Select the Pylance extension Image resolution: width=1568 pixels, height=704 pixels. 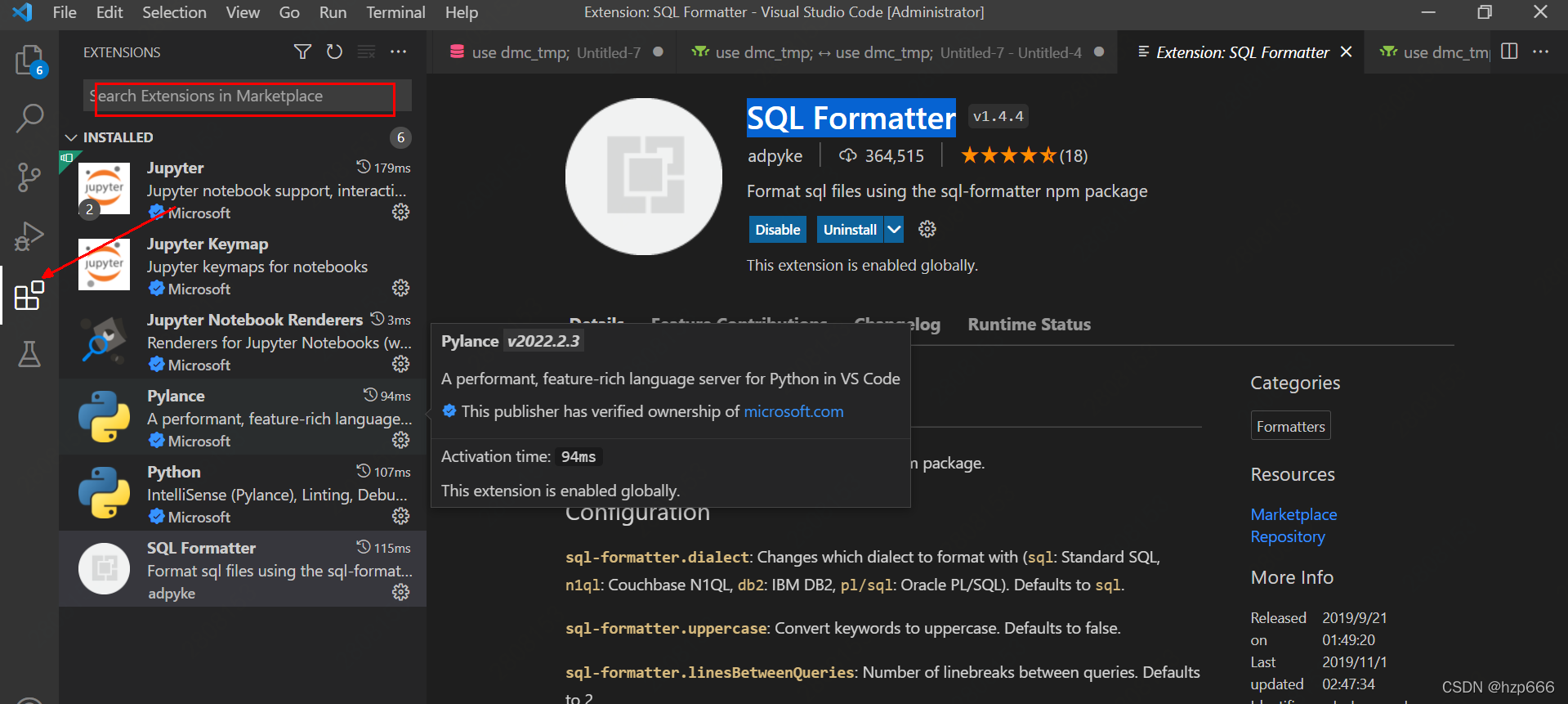pyautogui.click(x=243, y=417)
